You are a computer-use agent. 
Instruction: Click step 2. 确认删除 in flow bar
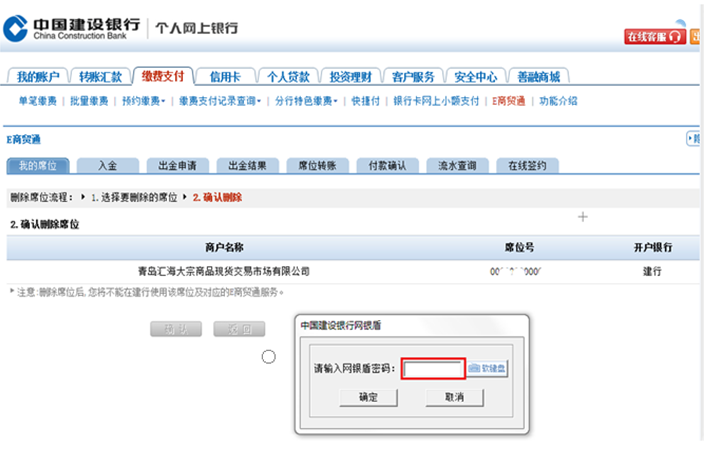217,197
